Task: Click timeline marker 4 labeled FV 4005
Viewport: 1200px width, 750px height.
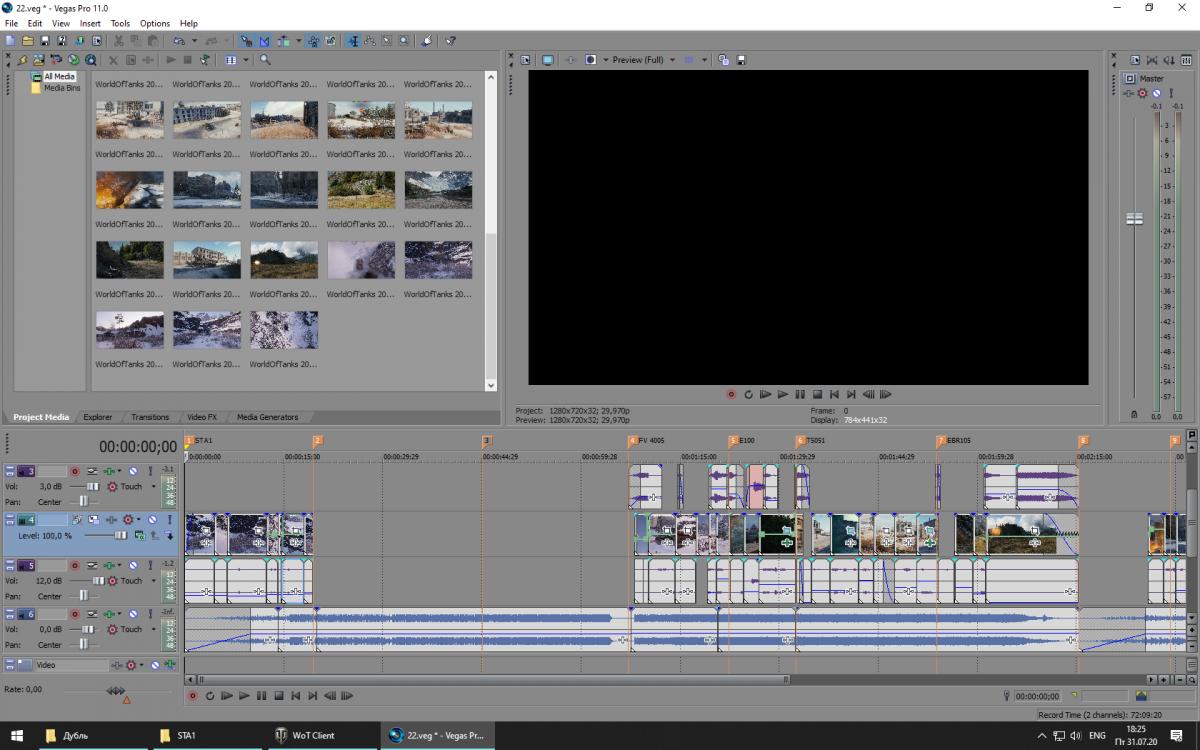Action: 633,441
